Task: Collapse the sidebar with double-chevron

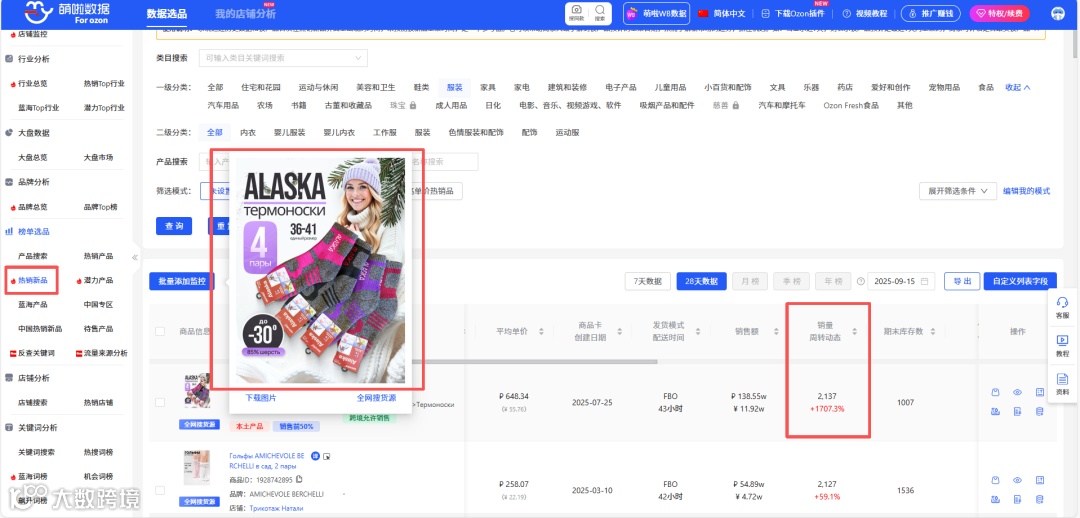Action: coord(135,258)
